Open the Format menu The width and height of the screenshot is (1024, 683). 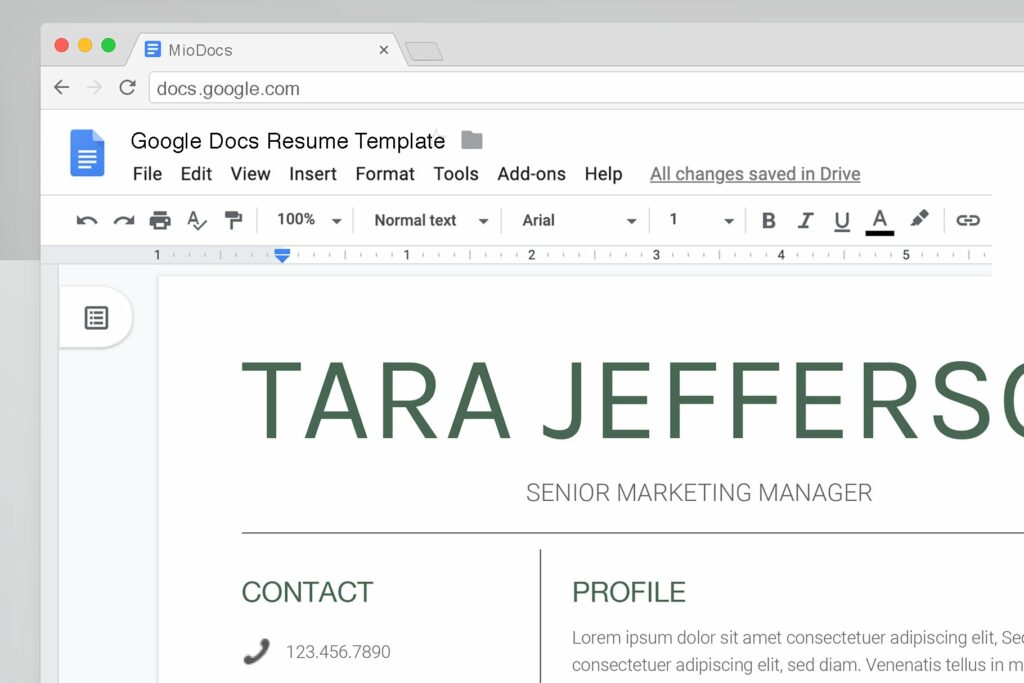coord(384,174)
